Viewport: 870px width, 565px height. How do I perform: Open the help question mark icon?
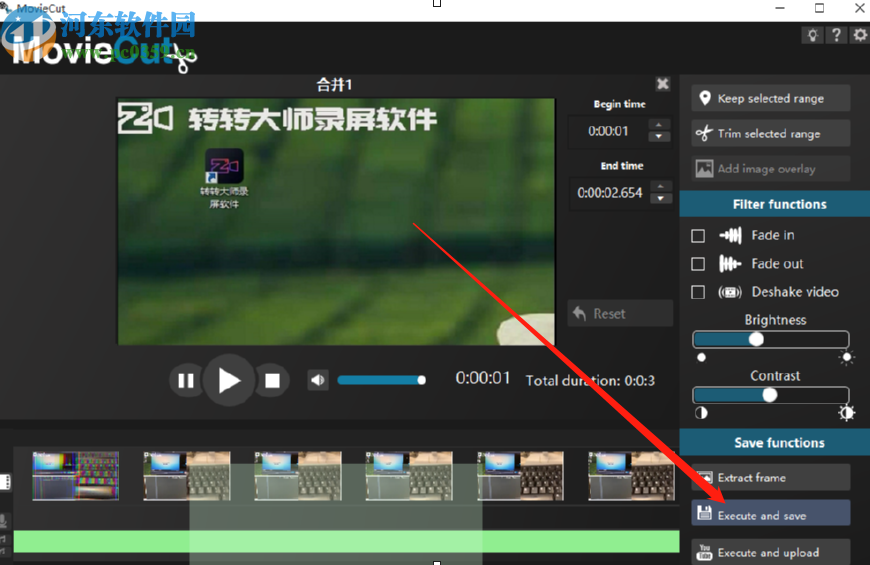click(836, 36)
